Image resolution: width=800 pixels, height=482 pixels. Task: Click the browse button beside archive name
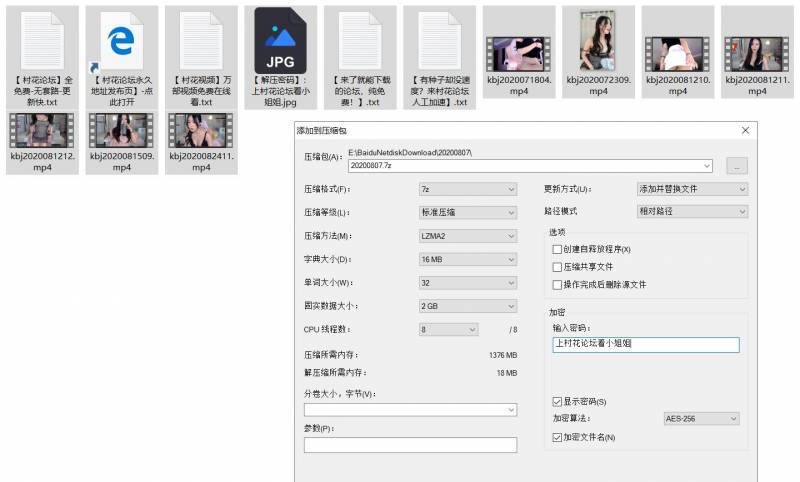pyautogui.click(x=737, y=166)
